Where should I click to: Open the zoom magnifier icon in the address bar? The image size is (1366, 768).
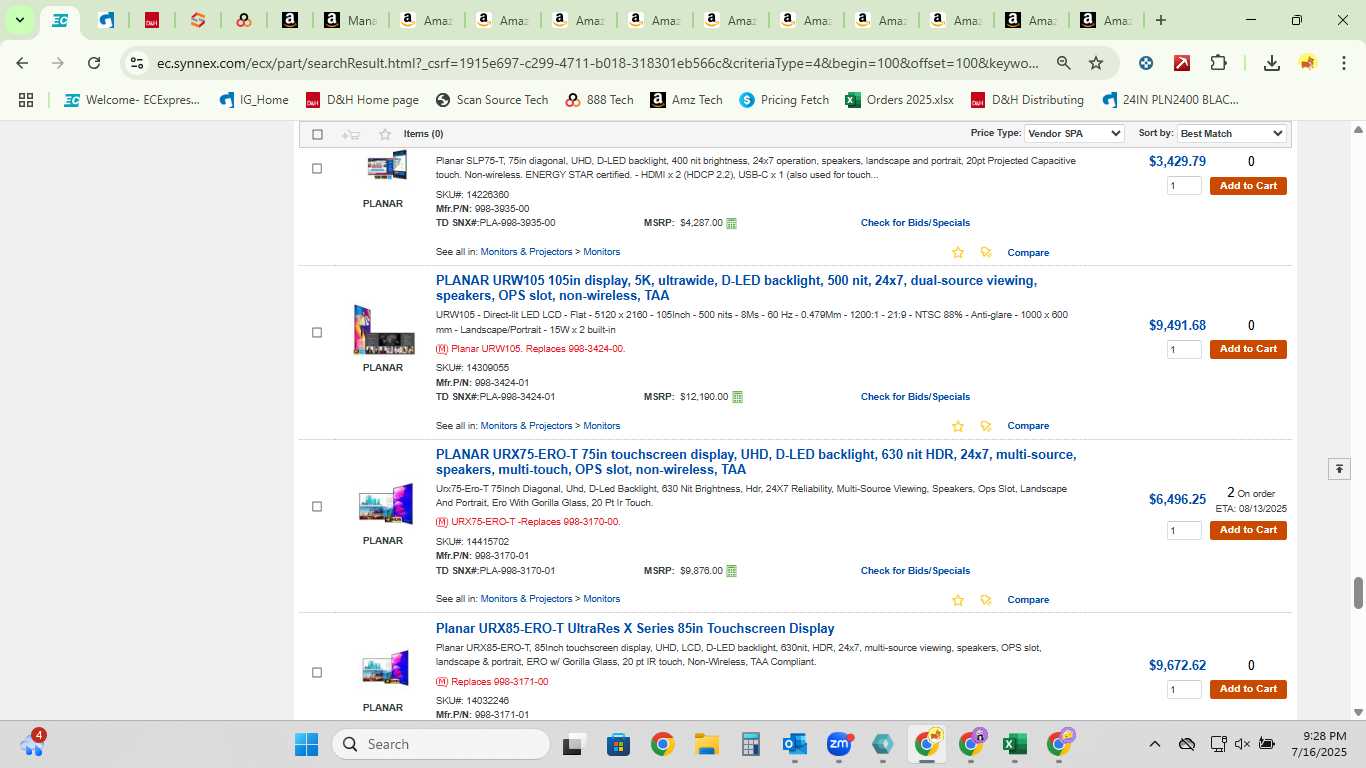1064,63
